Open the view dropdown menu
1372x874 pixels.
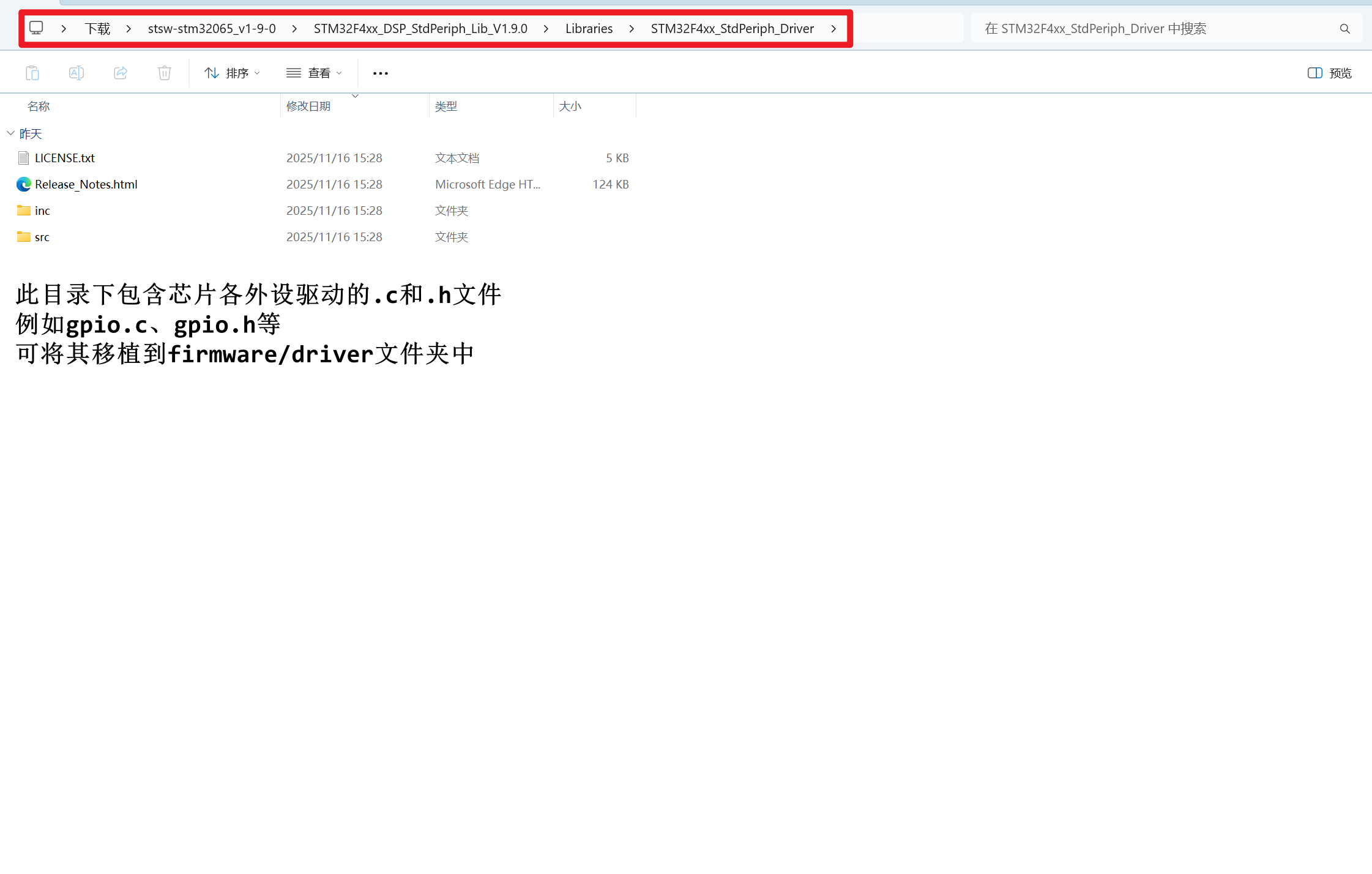click(315, 73)
